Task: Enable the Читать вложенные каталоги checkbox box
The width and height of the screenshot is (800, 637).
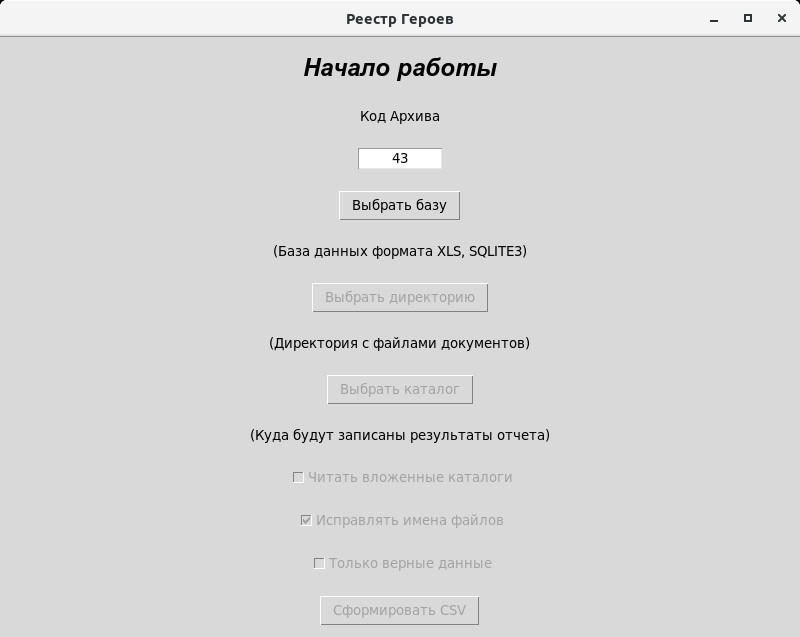Action: coord(298,477)
